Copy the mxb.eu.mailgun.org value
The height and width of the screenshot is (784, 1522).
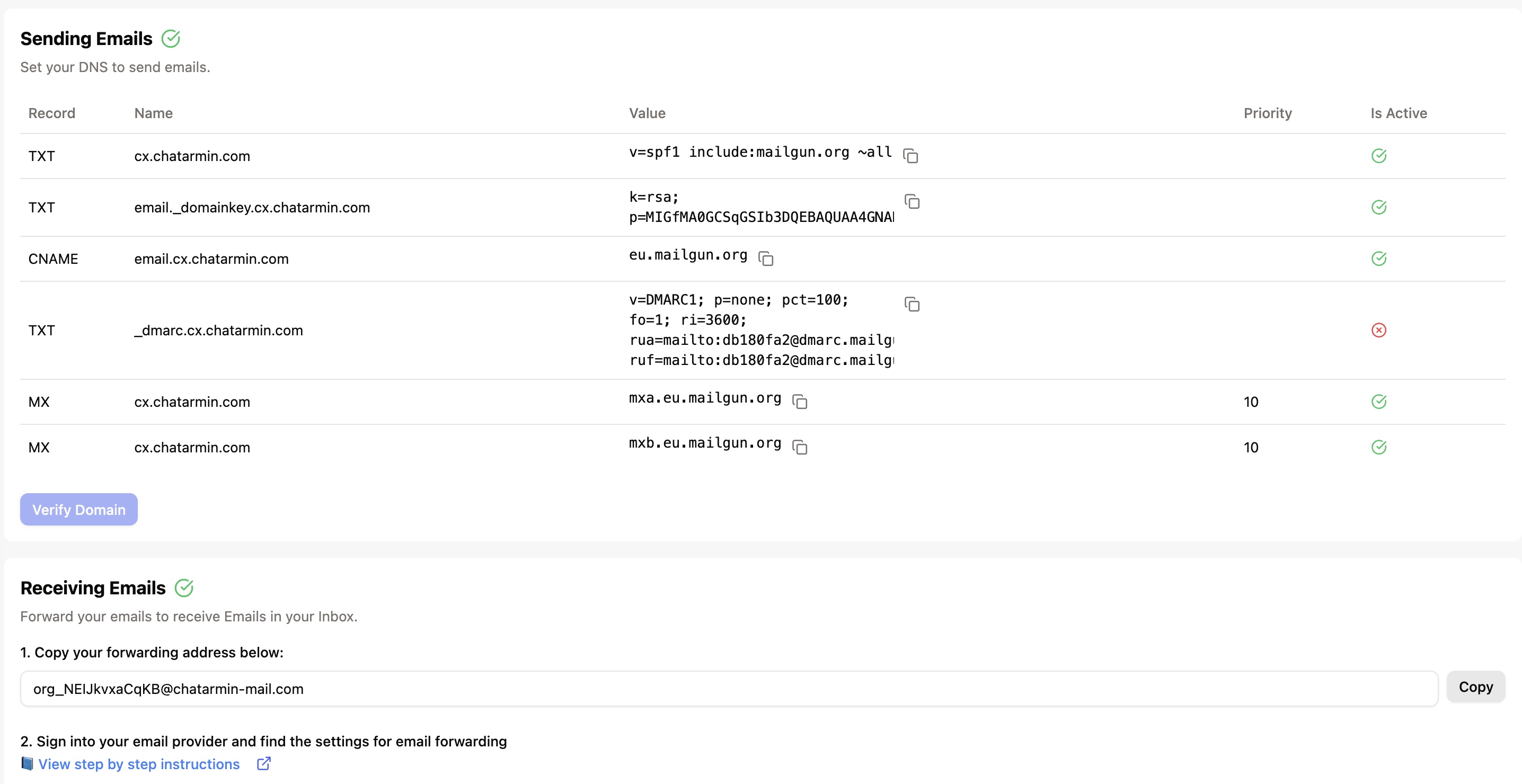coord(799,447)
